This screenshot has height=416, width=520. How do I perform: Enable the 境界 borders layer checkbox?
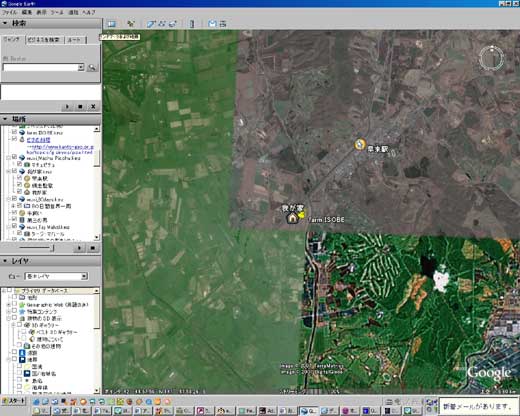pos(14,359)
